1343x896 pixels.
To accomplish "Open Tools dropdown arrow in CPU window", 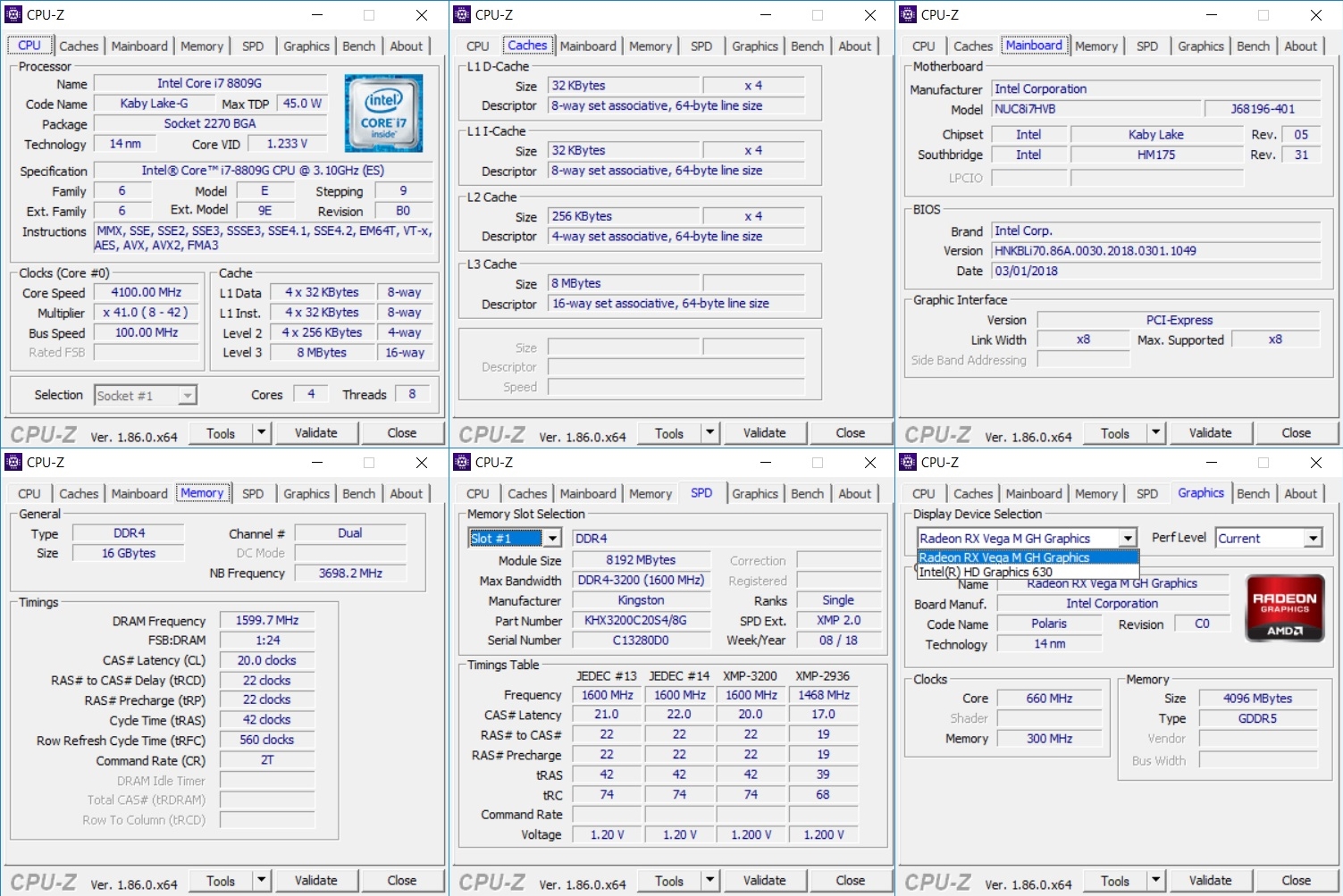I will (261, 433).
